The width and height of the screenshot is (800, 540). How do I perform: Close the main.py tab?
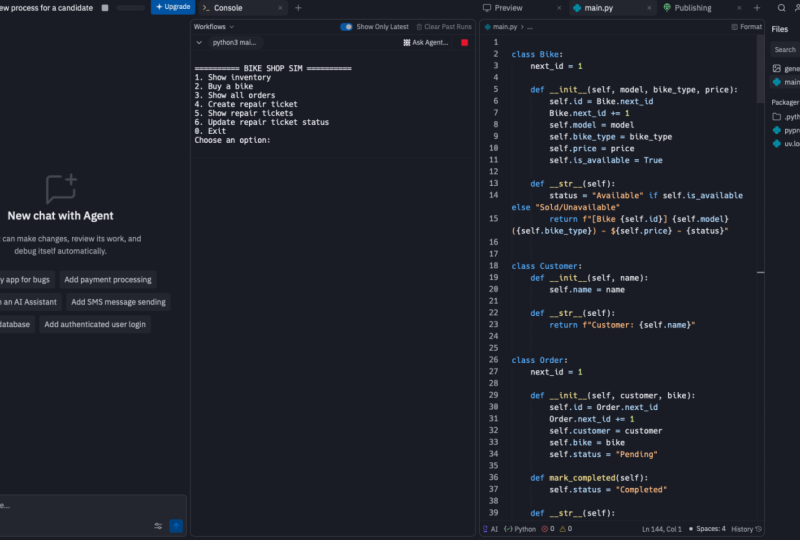(x=649, y=8)
